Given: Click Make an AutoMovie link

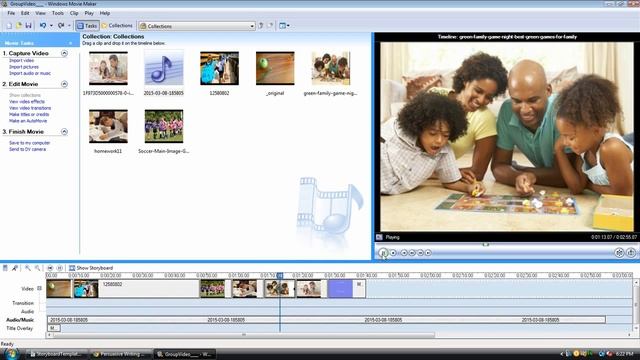Looking at the screenshot, I should pyautogui.click(x=28, y=121).
